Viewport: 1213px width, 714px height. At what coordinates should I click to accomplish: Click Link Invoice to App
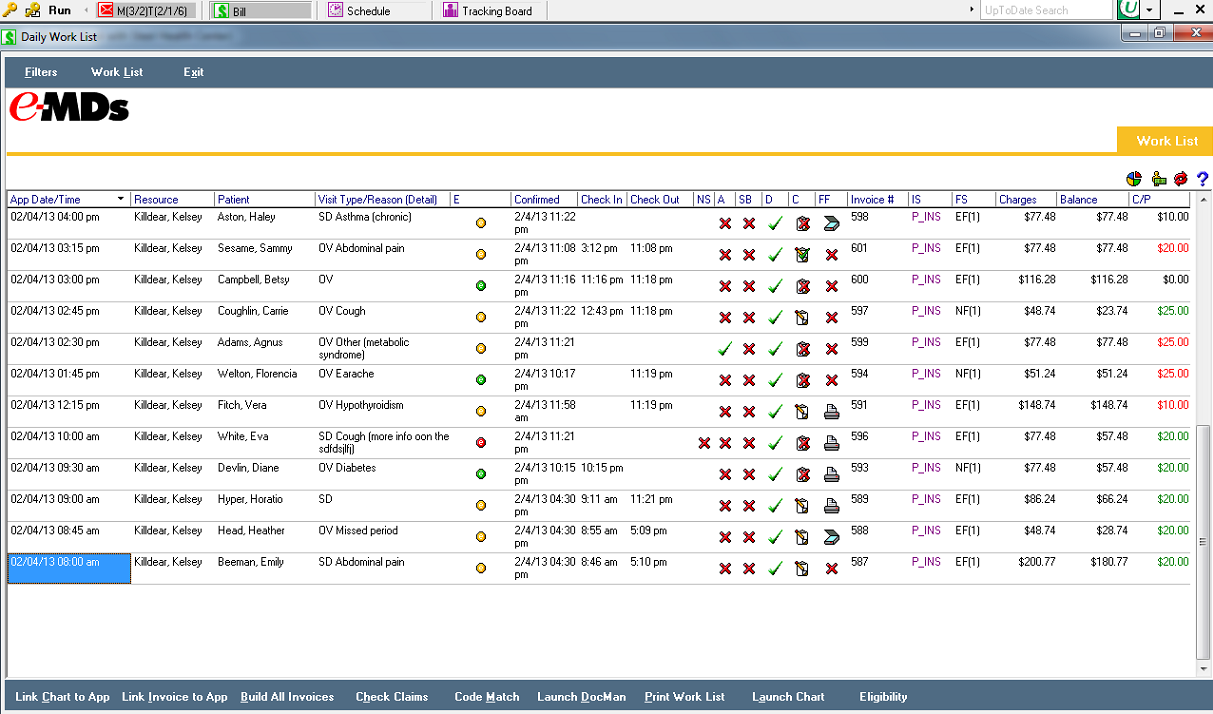(175, 697)
